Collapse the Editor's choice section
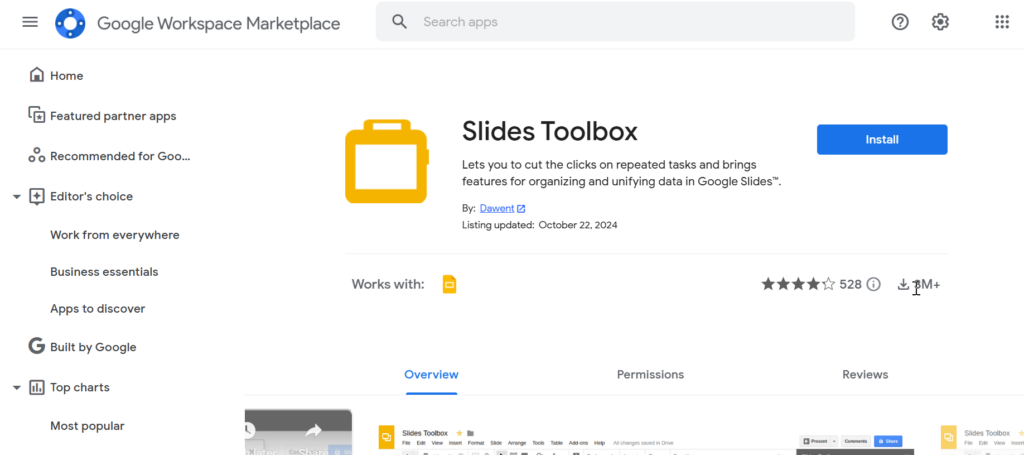Screen dimensions: 1024x455 pos(16,197)
